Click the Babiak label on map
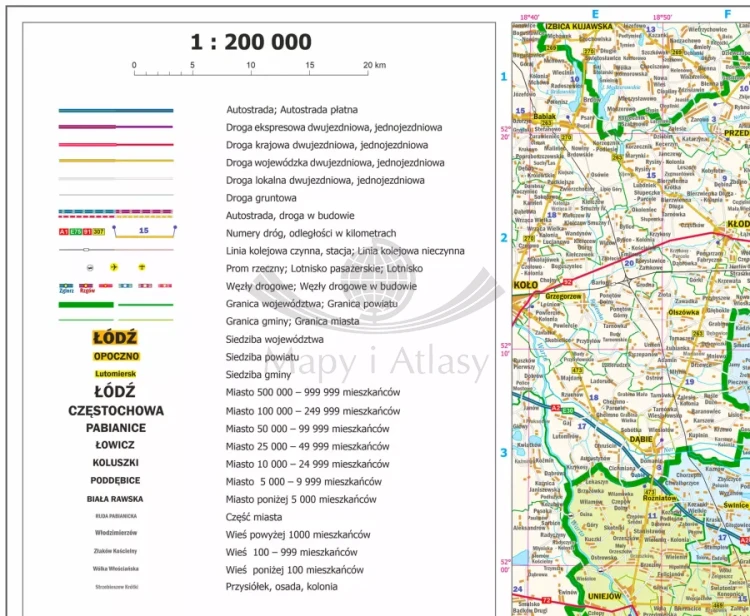Viewport: 750px width, 616px height. click(x=544, y=116)
